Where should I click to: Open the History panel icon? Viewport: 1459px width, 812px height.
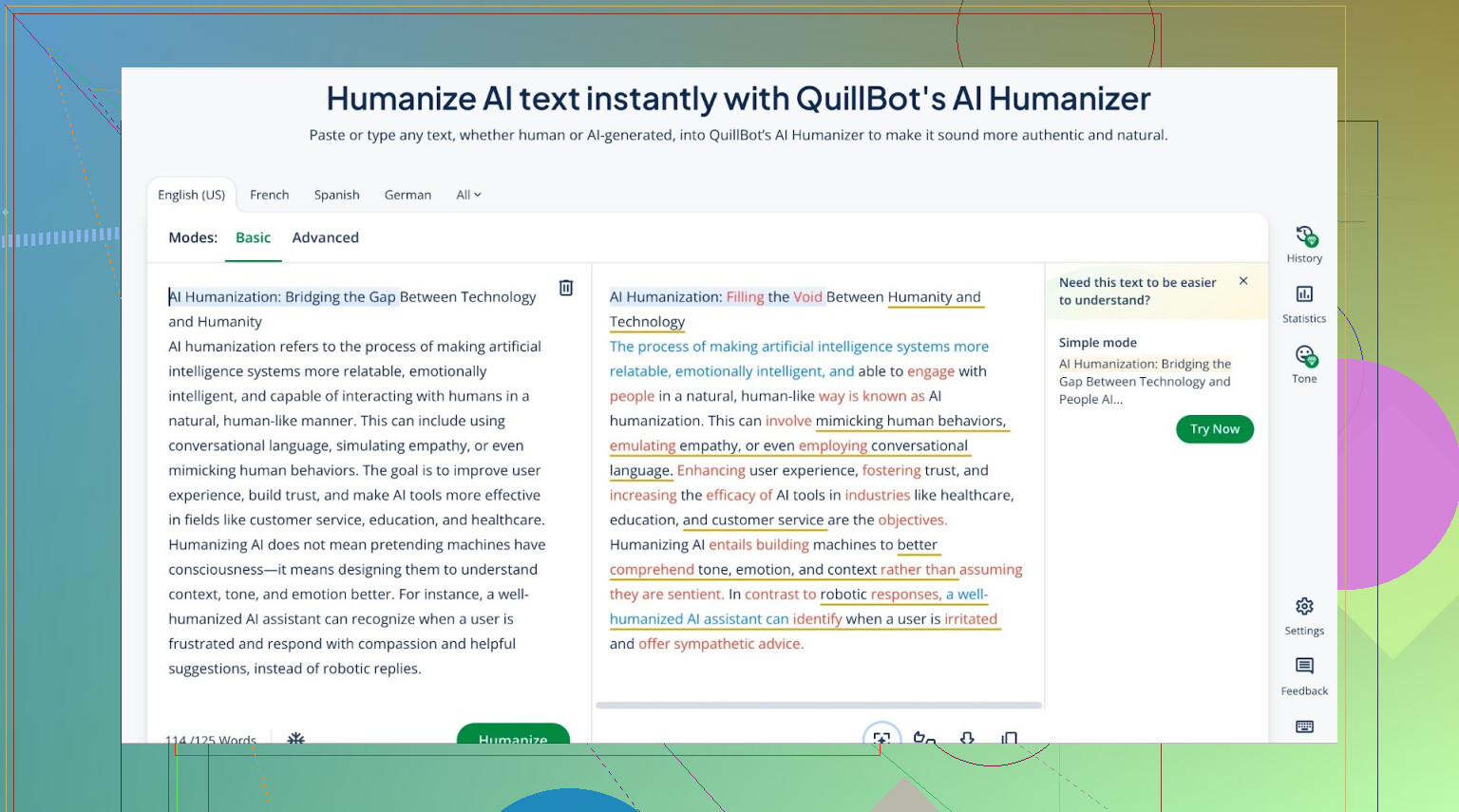click(1304, 236)
